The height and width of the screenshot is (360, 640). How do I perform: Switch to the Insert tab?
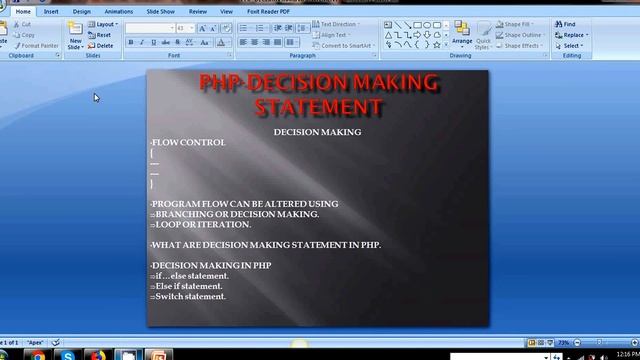coord(51,12)
